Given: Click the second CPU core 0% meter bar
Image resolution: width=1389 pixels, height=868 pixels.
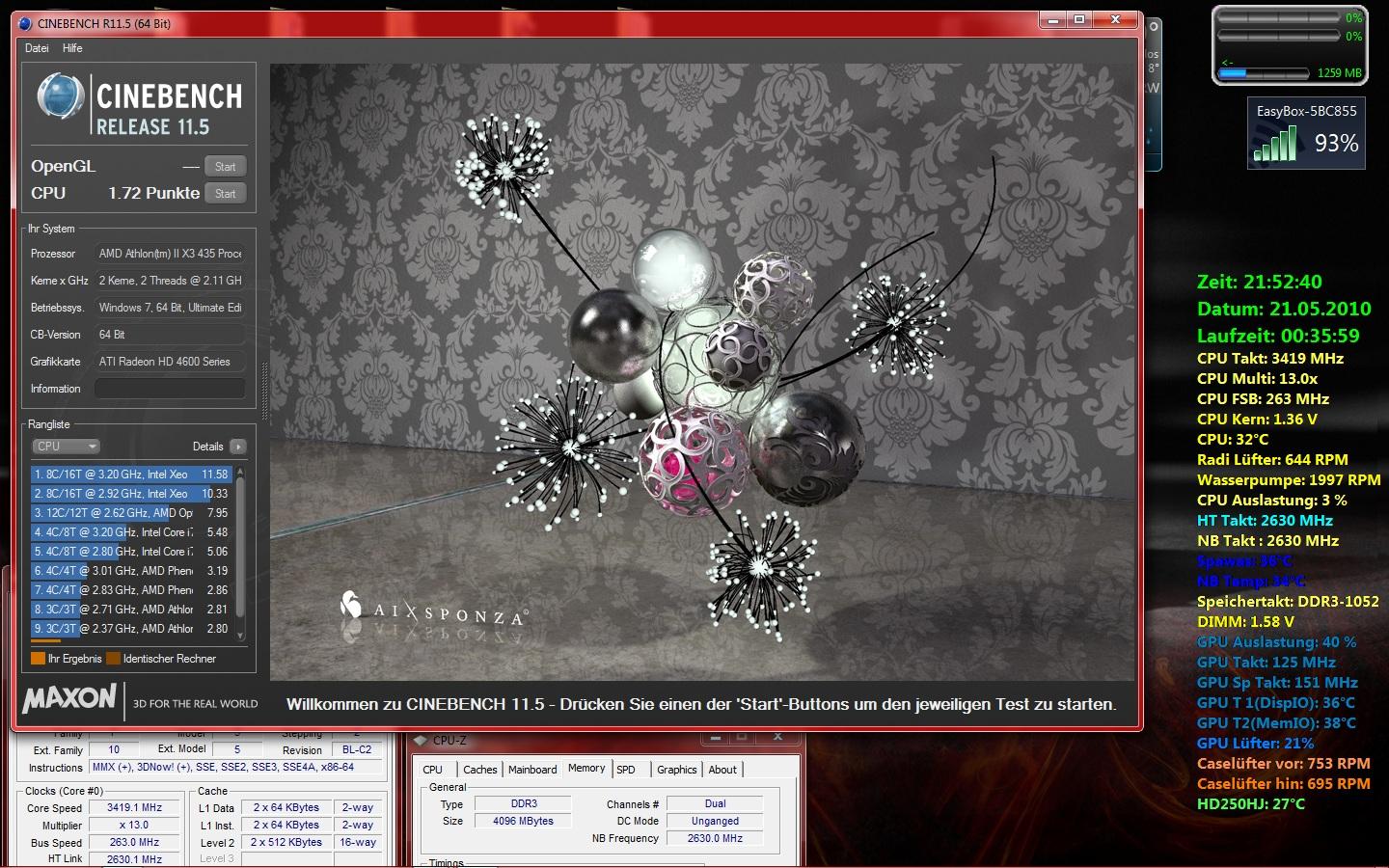Looking at the screenshot, I should [1279, 37].
